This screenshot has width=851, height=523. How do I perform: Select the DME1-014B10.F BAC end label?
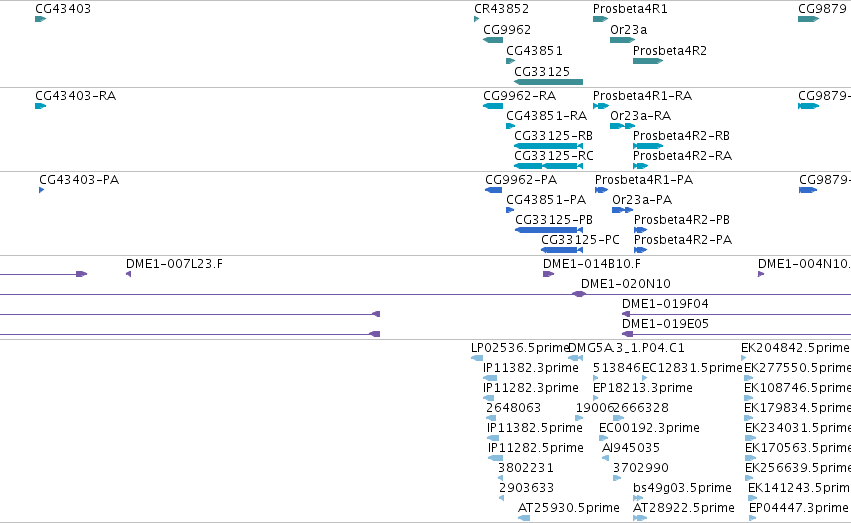pos(592,264)
